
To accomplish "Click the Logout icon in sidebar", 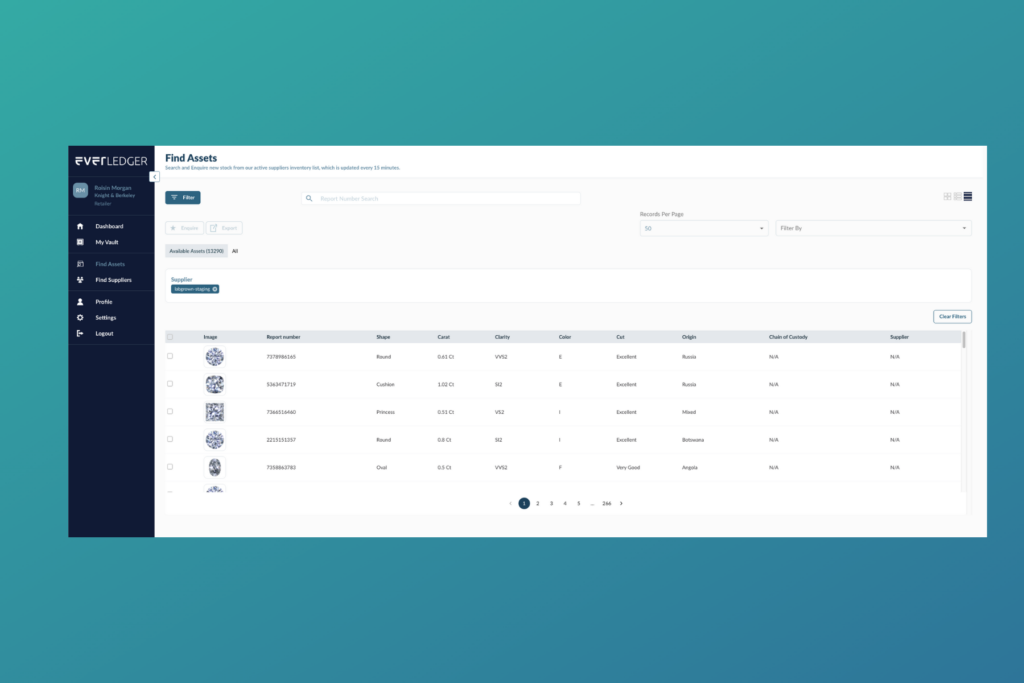I will pyautogui.click(x=80, y=333).
